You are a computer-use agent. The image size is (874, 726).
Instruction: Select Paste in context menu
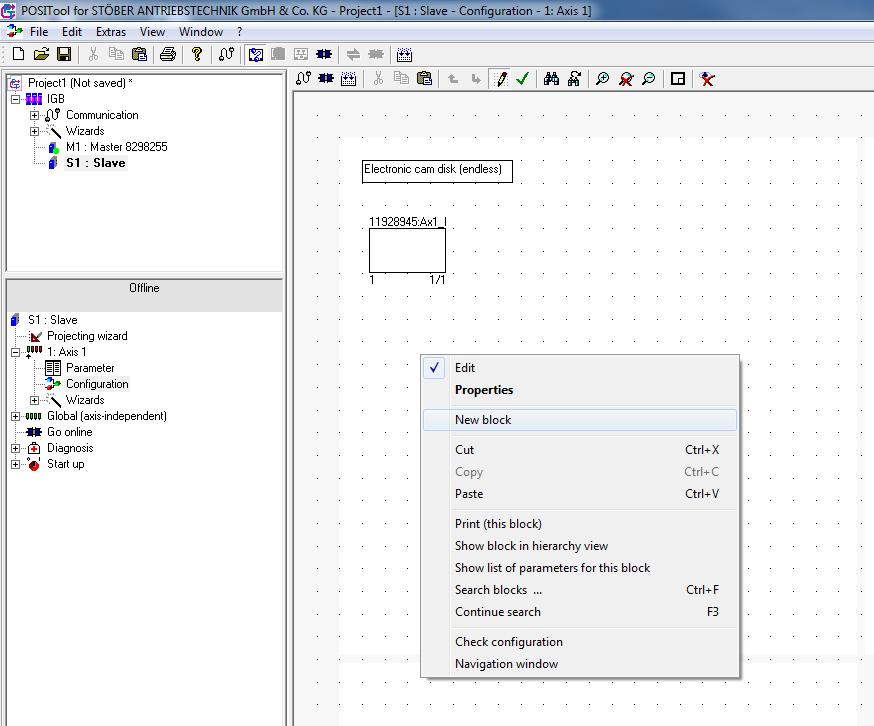tap(580, 494)
